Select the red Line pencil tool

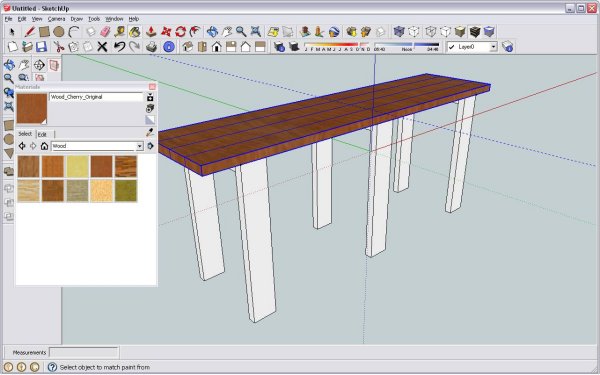(29, 32)
